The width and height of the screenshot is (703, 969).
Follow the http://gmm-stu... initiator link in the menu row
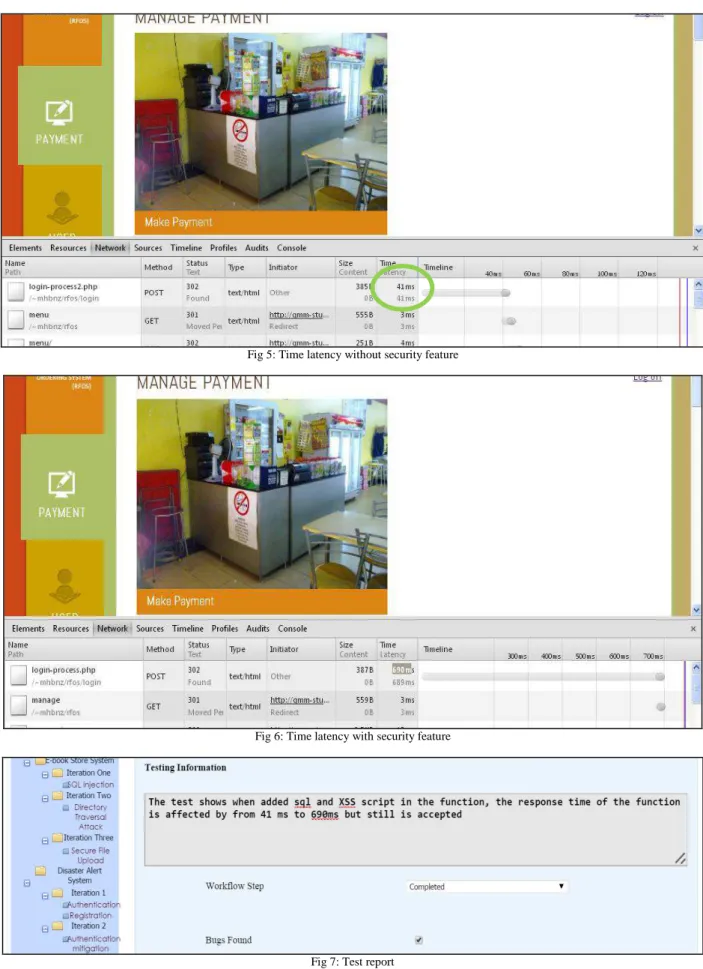pyautogui.click(x=298, y=315)
